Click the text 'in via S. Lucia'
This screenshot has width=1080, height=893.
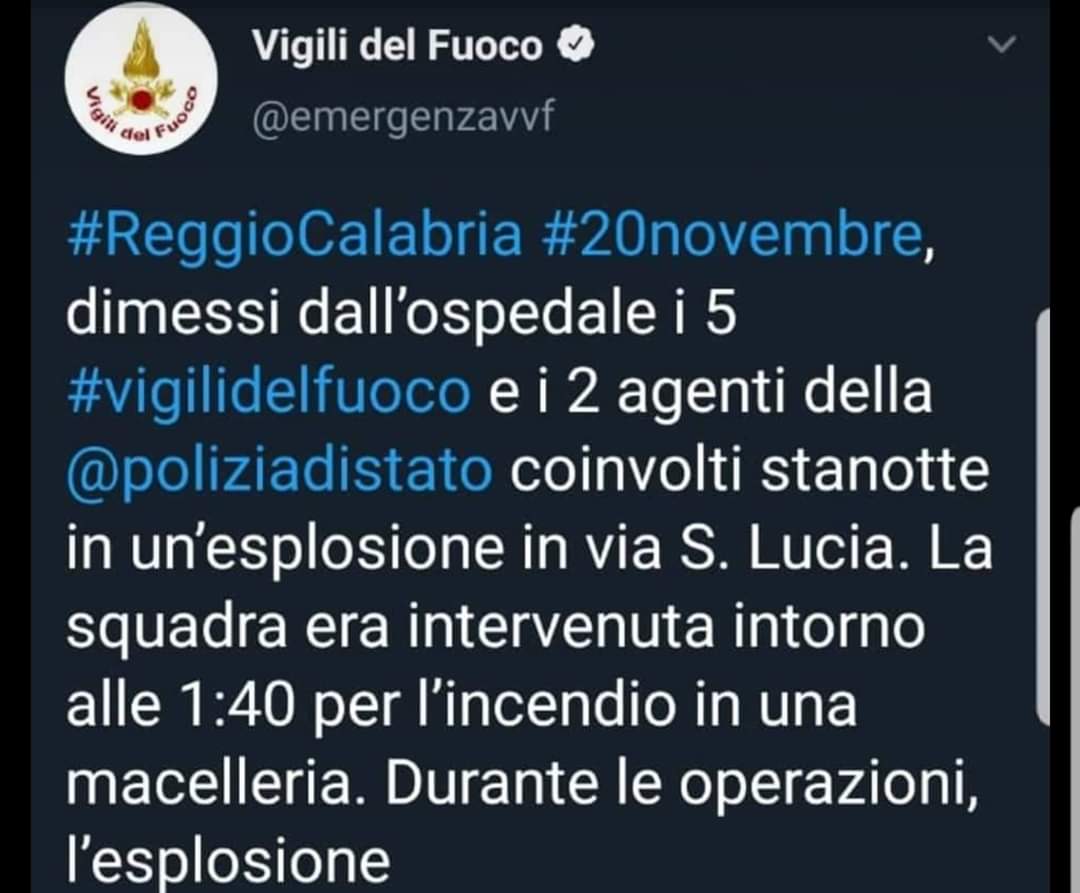click(x=712, y=549)
